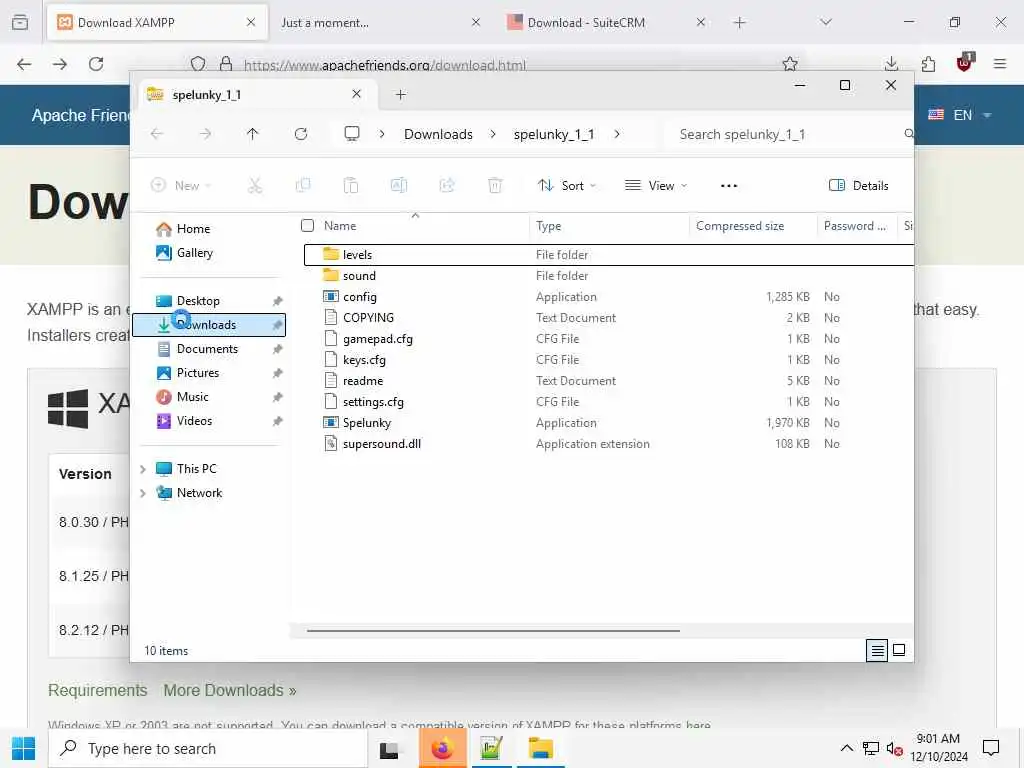Open the Windows Start button
1024x768 pixels.
(24, 748)
